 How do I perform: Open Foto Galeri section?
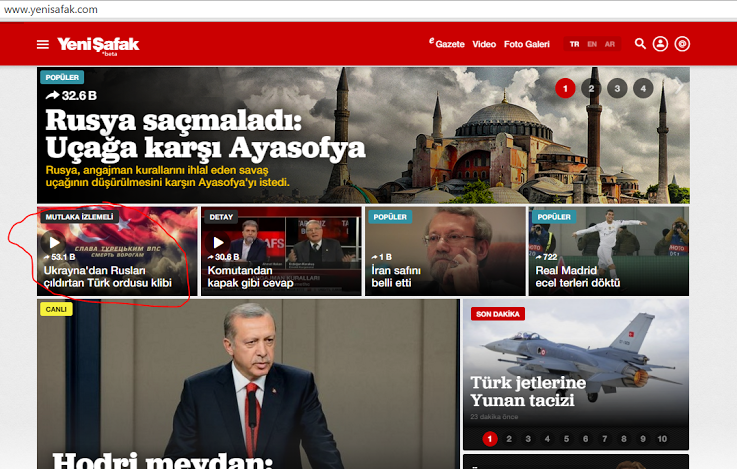click(x=527, y=44)
